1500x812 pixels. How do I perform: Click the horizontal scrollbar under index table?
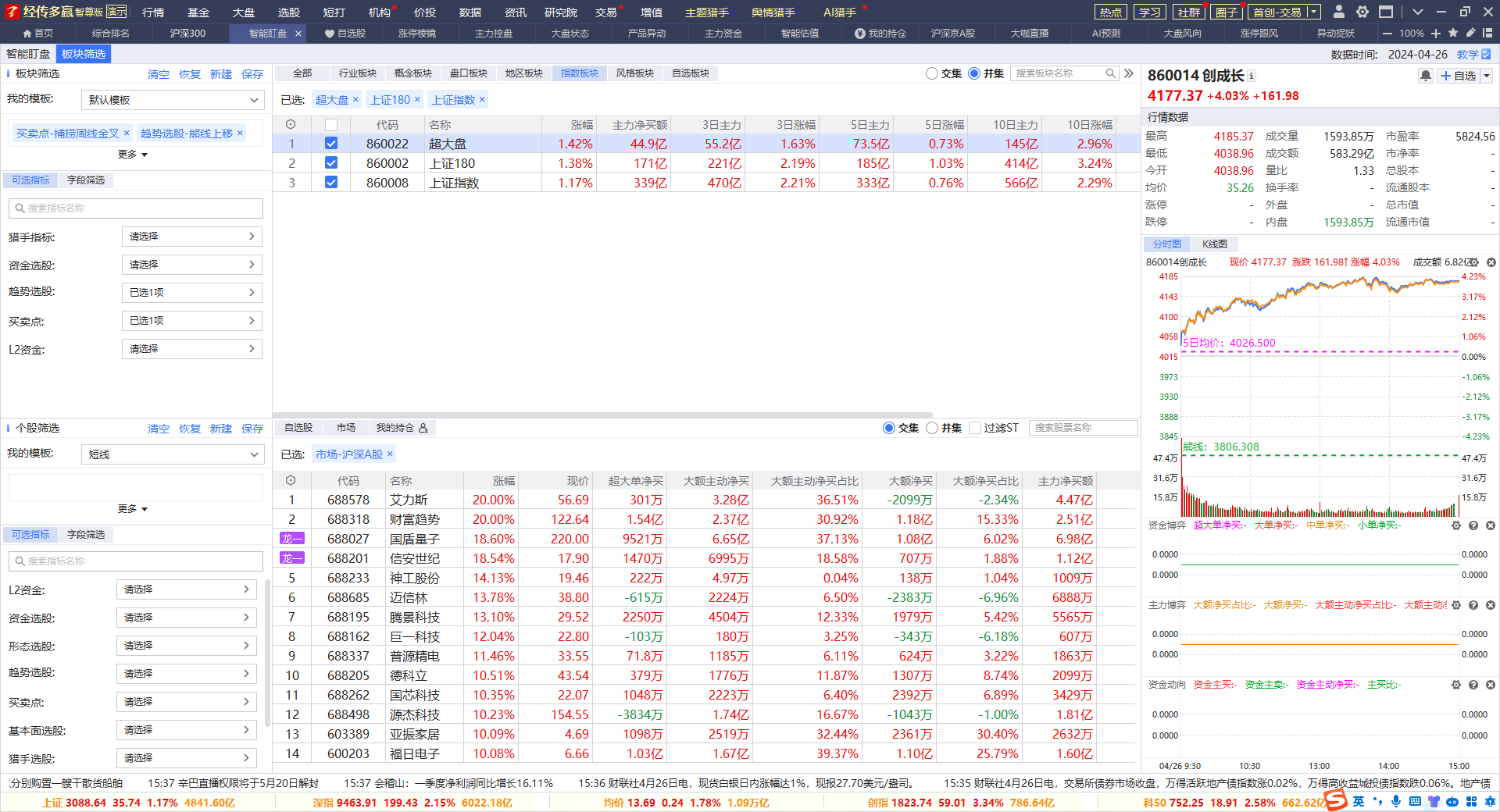point(602,415)
